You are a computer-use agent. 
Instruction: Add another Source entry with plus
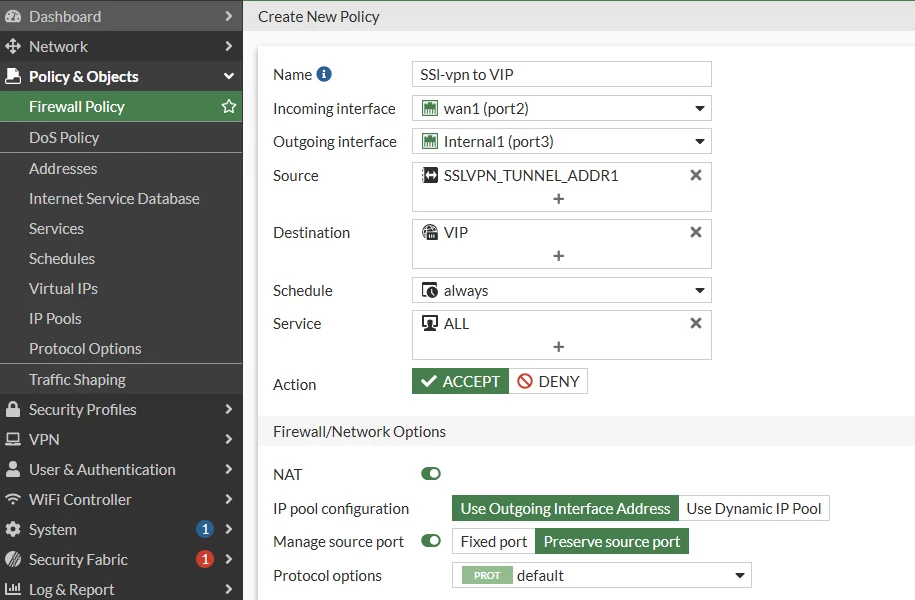point(558,199)
